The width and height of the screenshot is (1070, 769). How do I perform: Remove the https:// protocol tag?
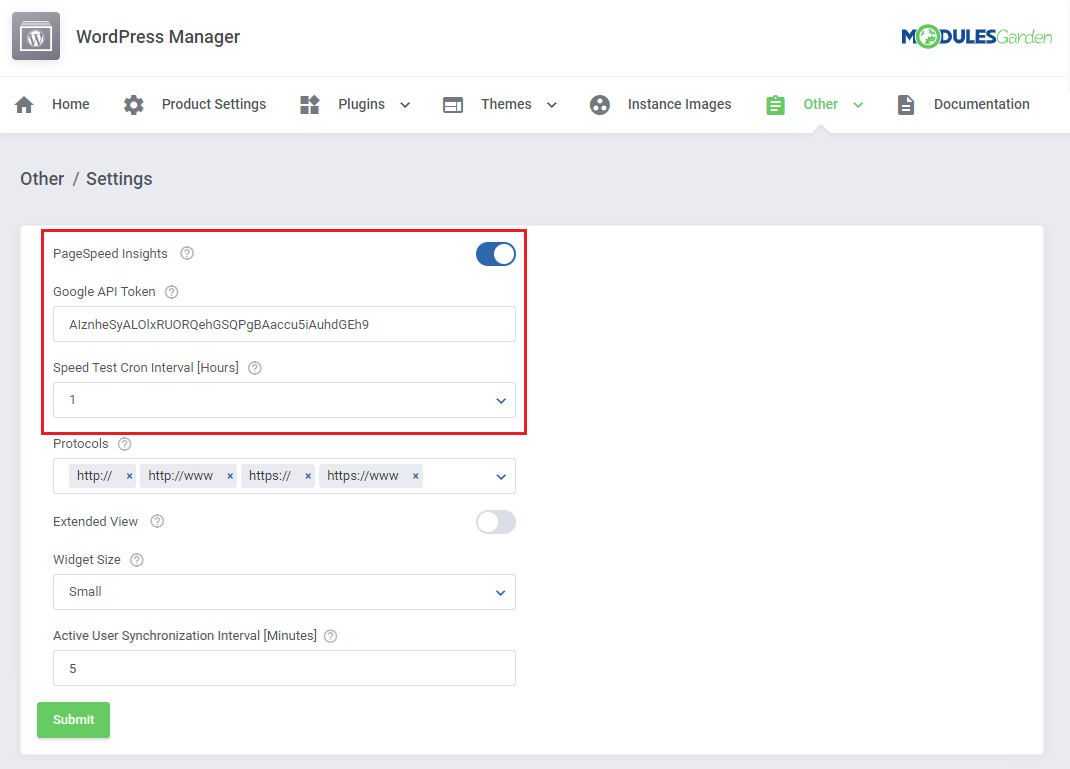(308, 476)
